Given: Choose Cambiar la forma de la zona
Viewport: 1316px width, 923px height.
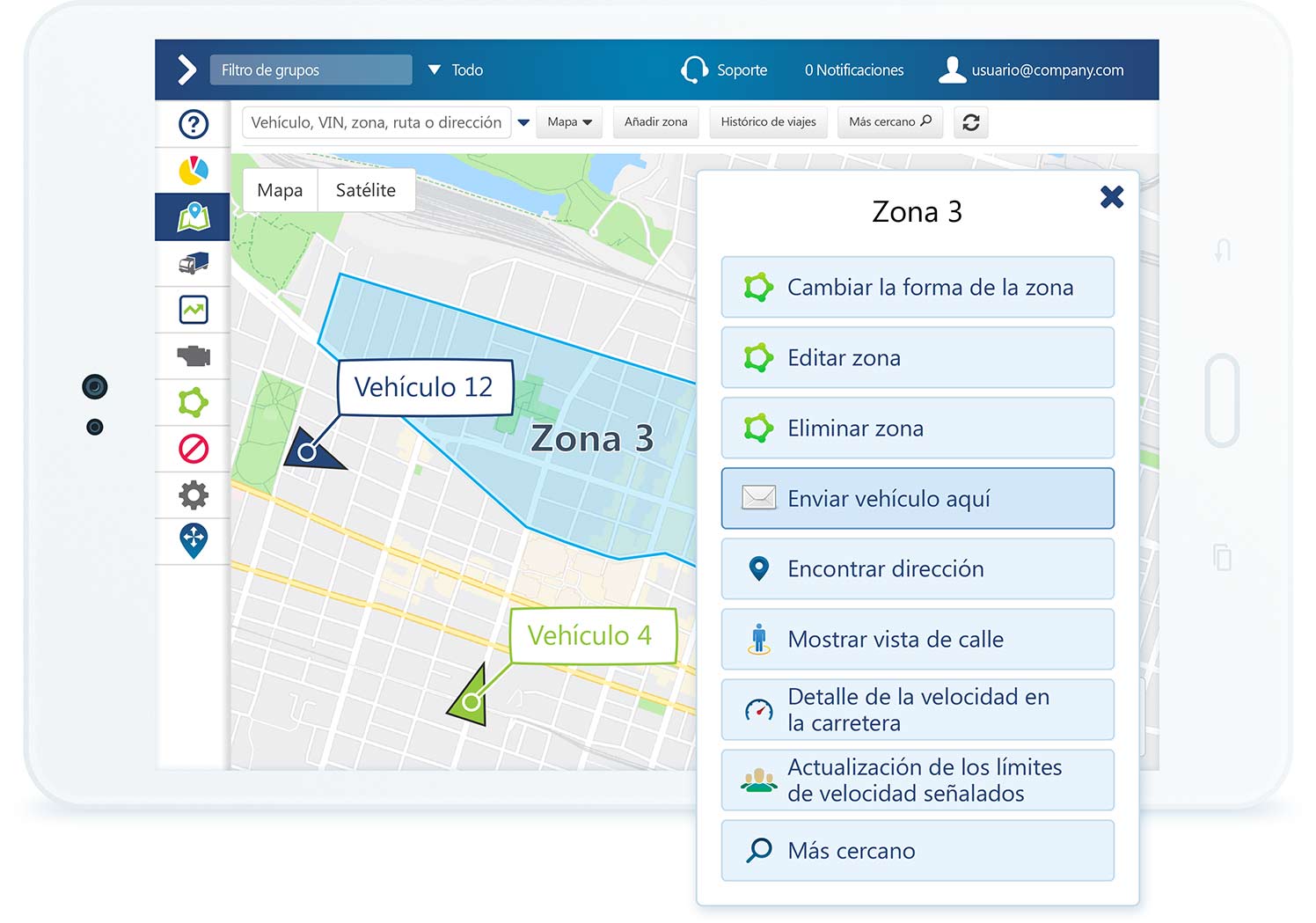Looking at the screenshot, I should pos(918,287).
